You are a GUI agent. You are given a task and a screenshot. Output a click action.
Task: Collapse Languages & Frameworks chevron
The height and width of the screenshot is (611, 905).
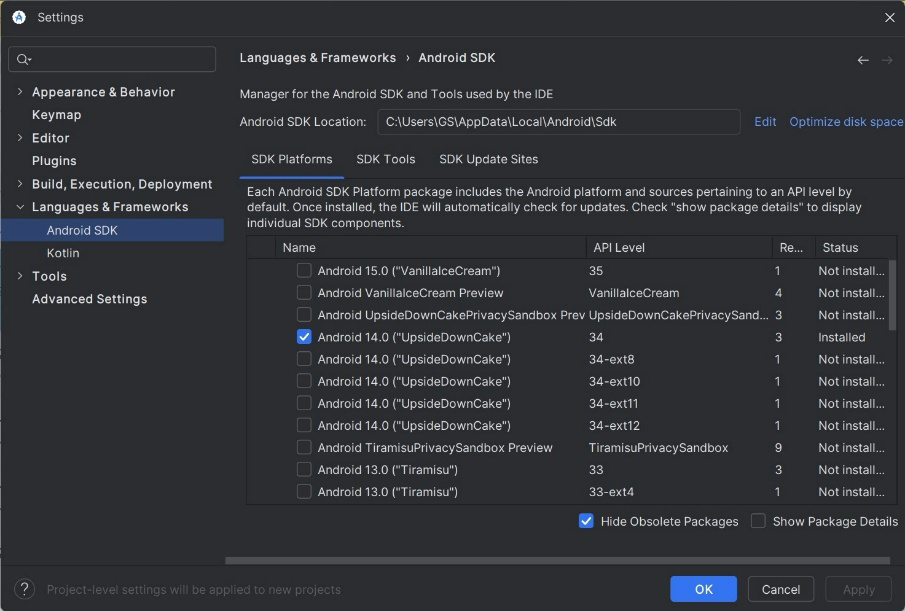(20, 207)
